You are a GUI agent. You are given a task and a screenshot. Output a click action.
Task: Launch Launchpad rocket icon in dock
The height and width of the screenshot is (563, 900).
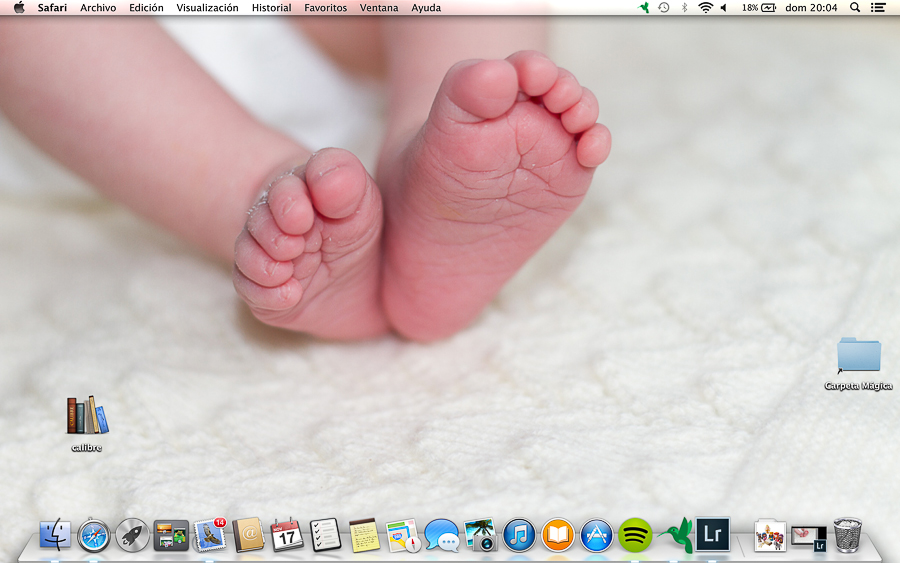[x=132, y=535]
